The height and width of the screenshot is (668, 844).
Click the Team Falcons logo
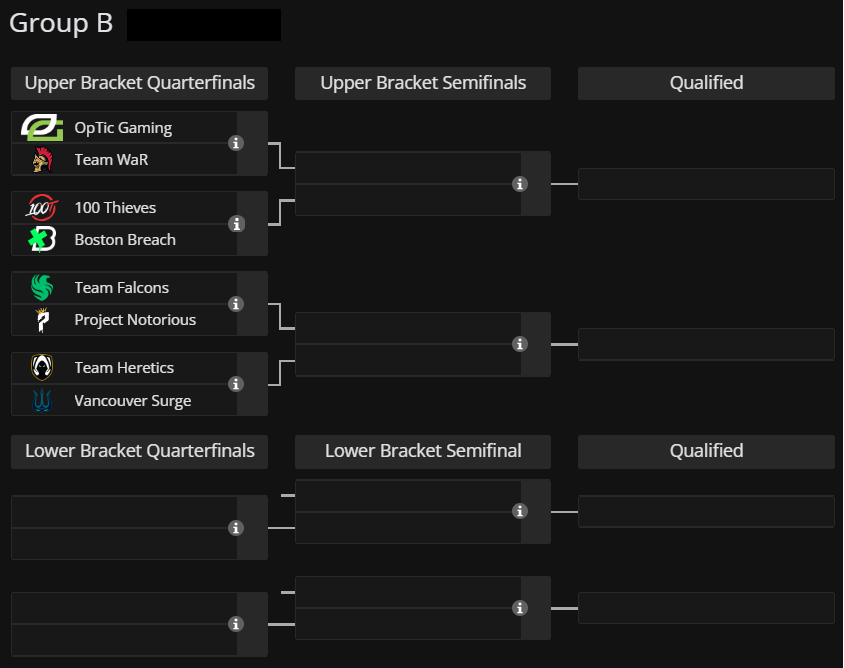tap(42, 287)
